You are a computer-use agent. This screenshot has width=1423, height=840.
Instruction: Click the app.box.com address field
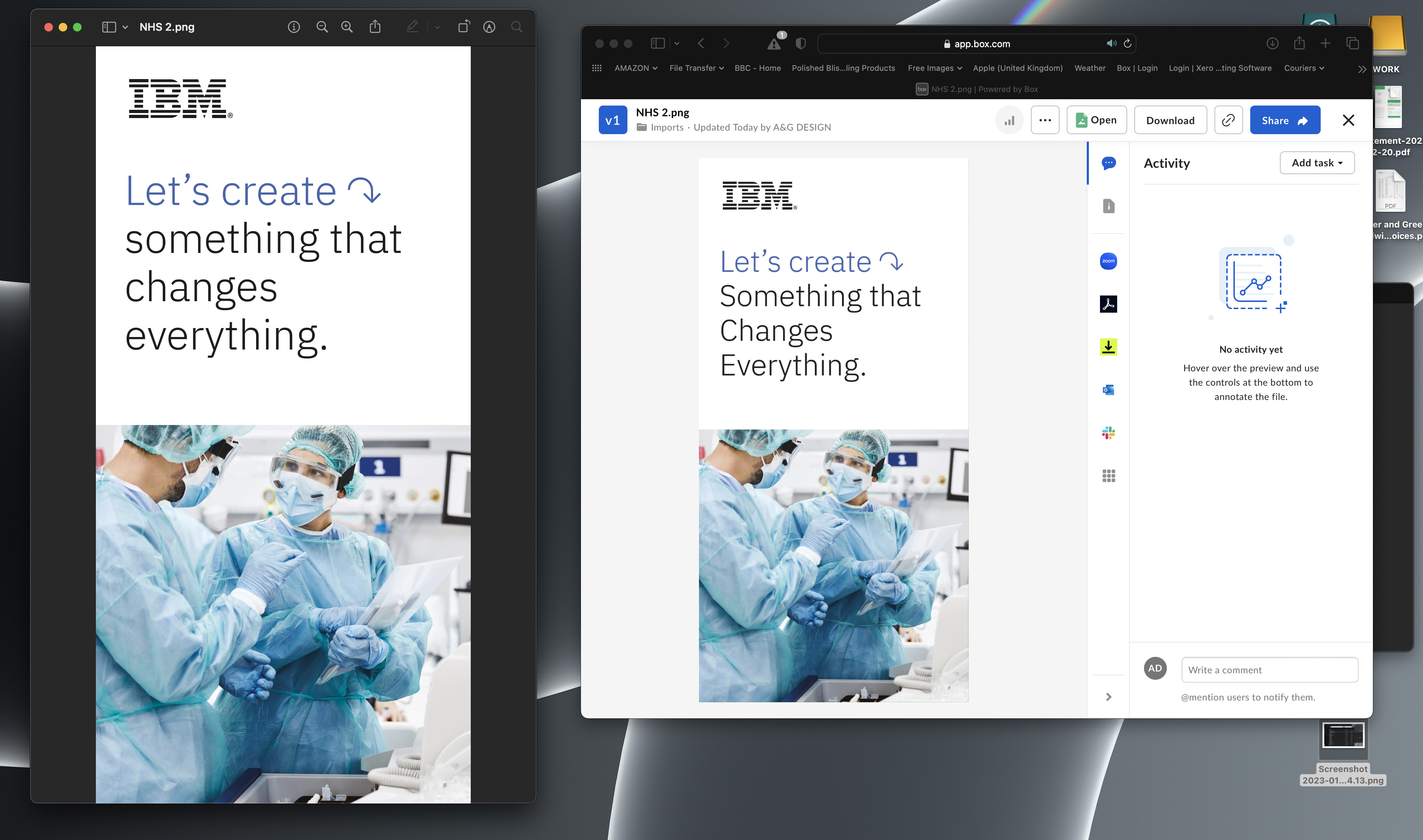pos(977,44)
